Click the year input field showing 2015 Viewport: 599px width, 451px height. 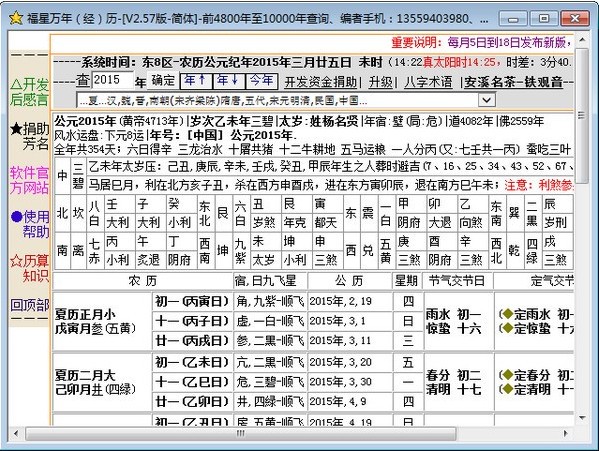pyautogui.click(x=113, y=80)
